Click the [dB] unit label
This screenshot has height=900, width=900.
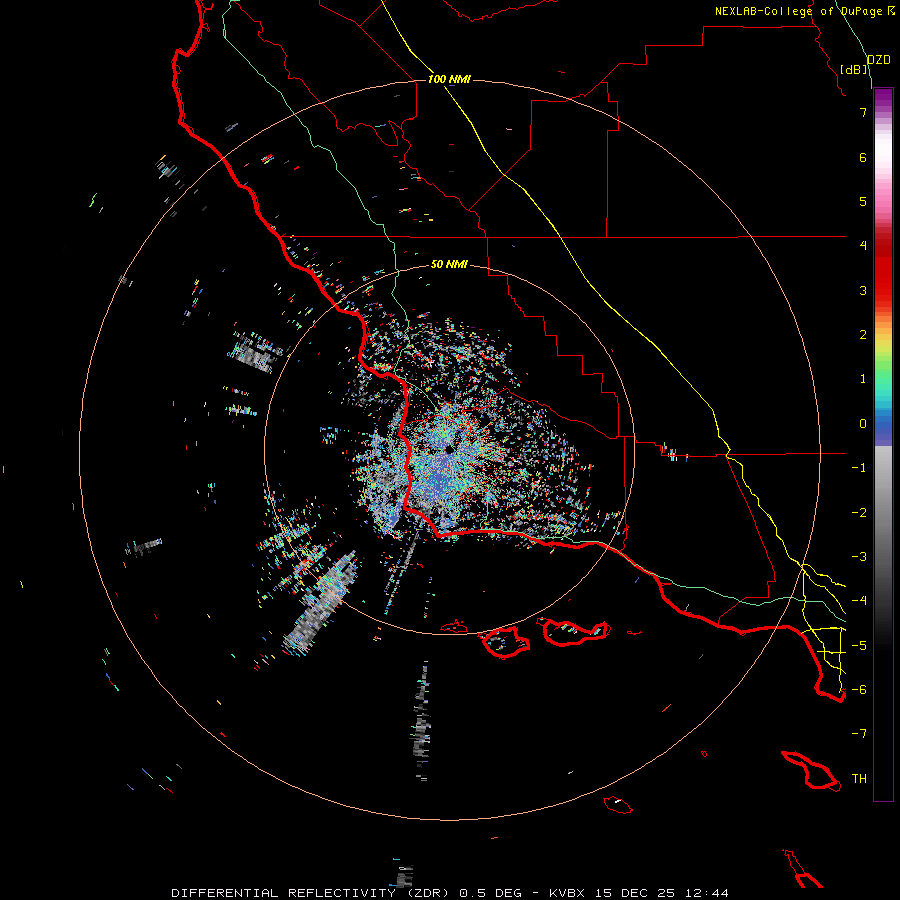854,69
